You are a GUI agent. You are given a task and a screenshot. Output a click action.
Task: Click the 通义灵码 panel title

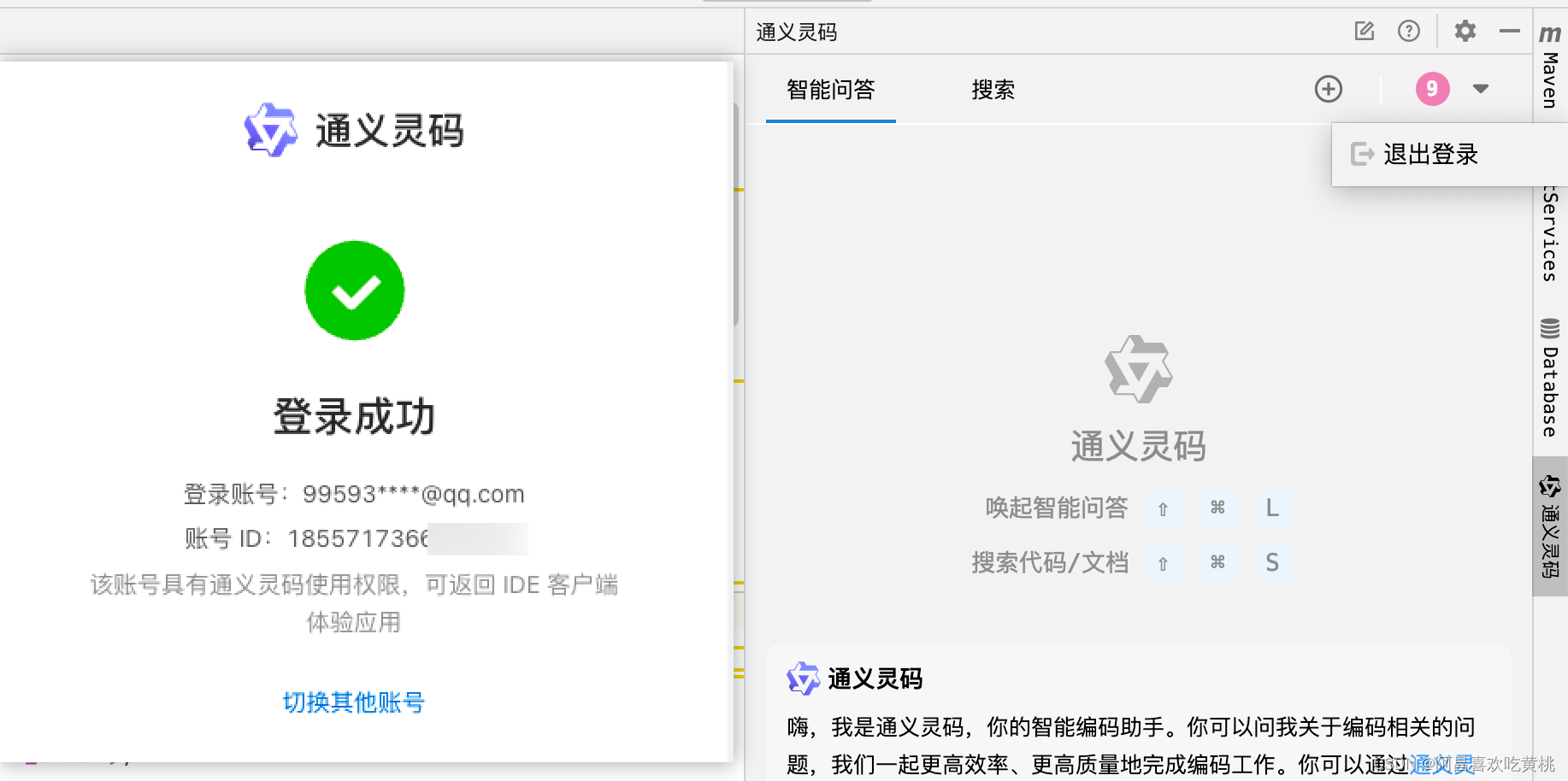click(x=797, y=32)
